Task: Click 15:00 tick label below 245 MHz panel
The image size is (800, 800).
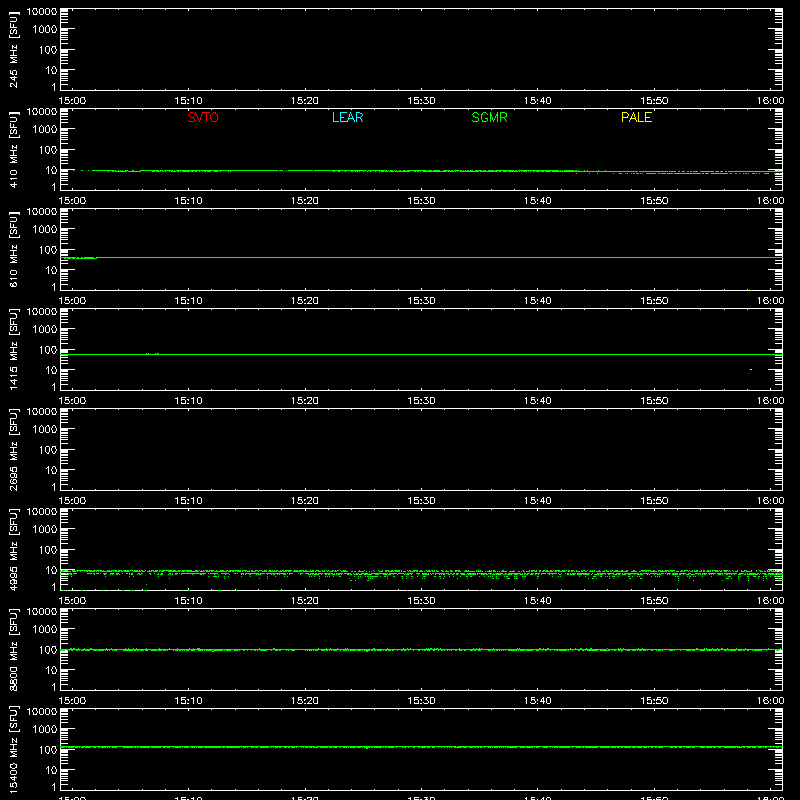Action: pos(72,101)
